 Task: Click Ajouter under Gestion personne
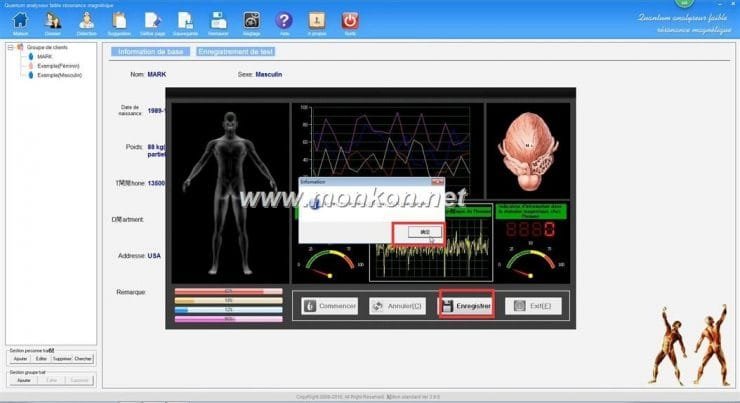tap(20, 359)
